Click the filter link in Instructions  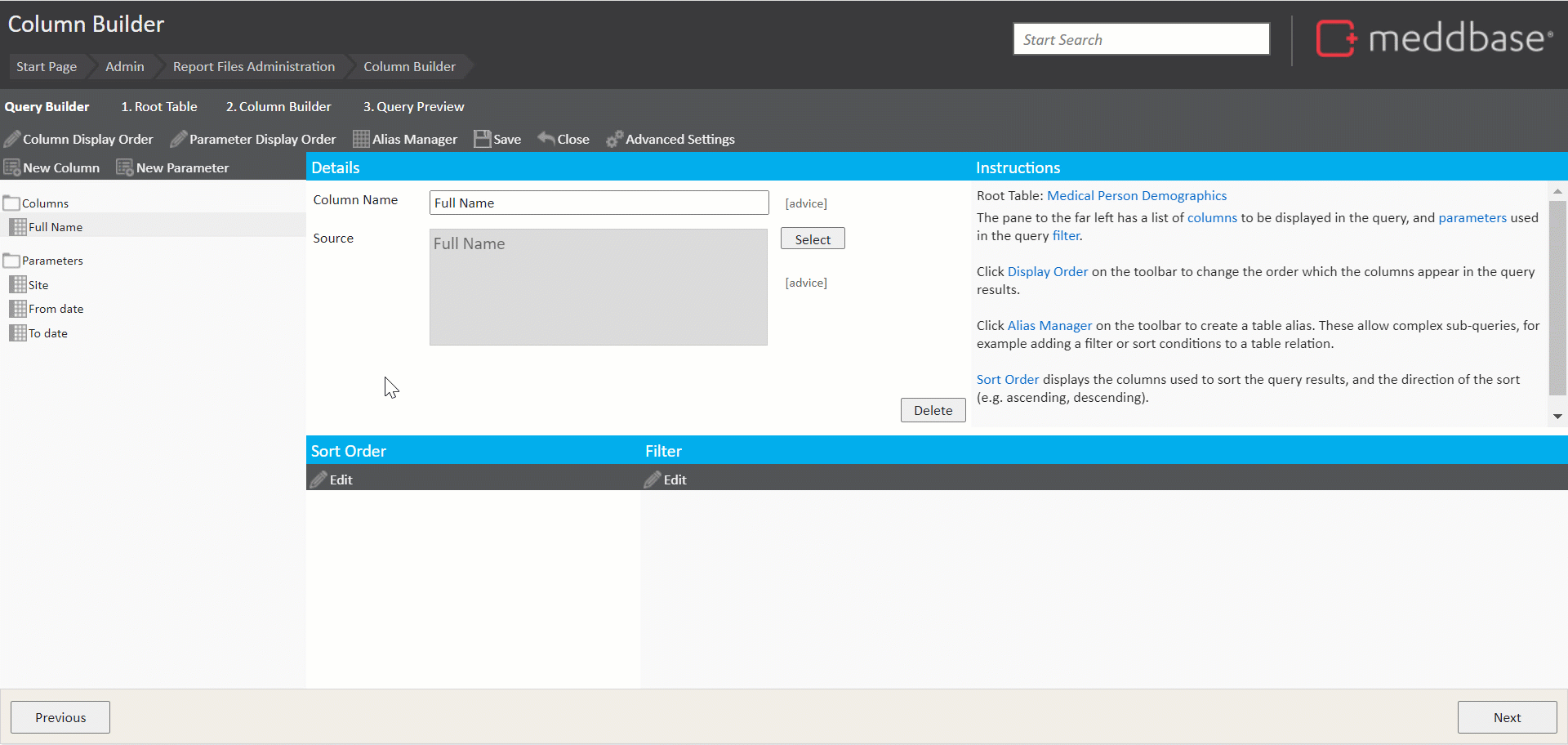(x=1066, y=236)
